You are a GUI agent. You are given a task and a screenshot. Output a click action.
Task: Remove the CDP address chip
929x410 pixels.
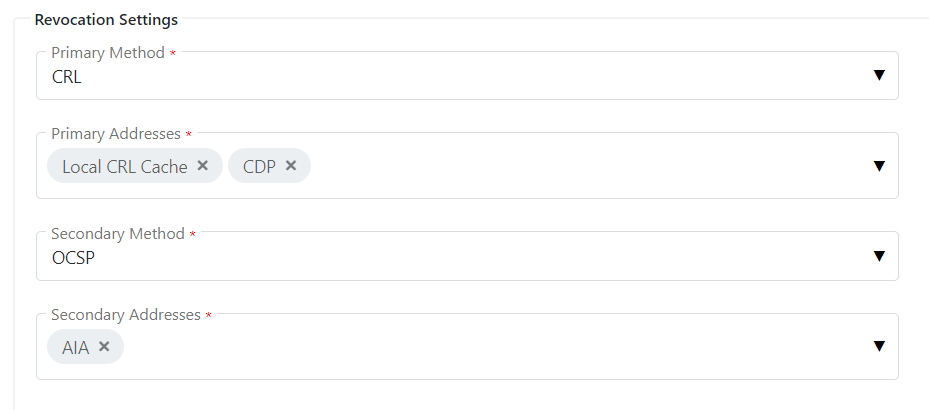[291, 166]
